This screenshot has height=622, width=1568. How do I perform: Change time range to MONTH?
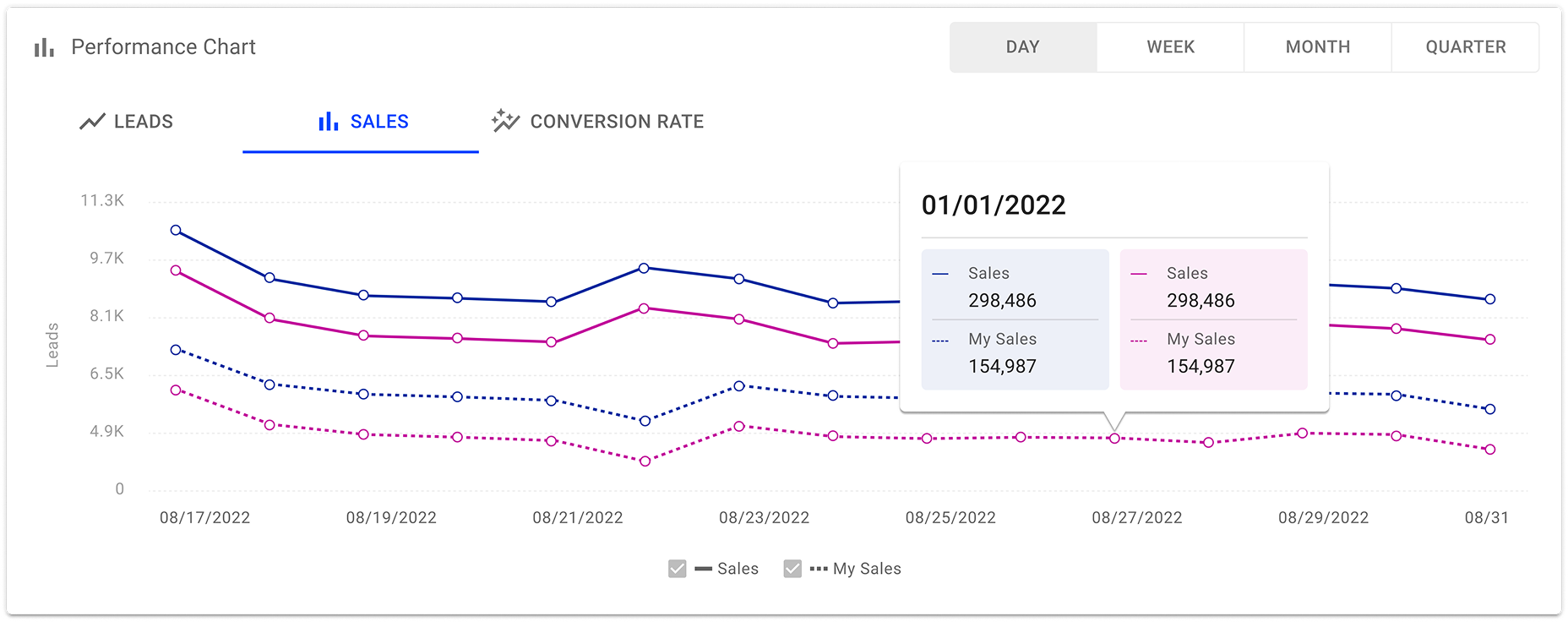[1317, 47]
